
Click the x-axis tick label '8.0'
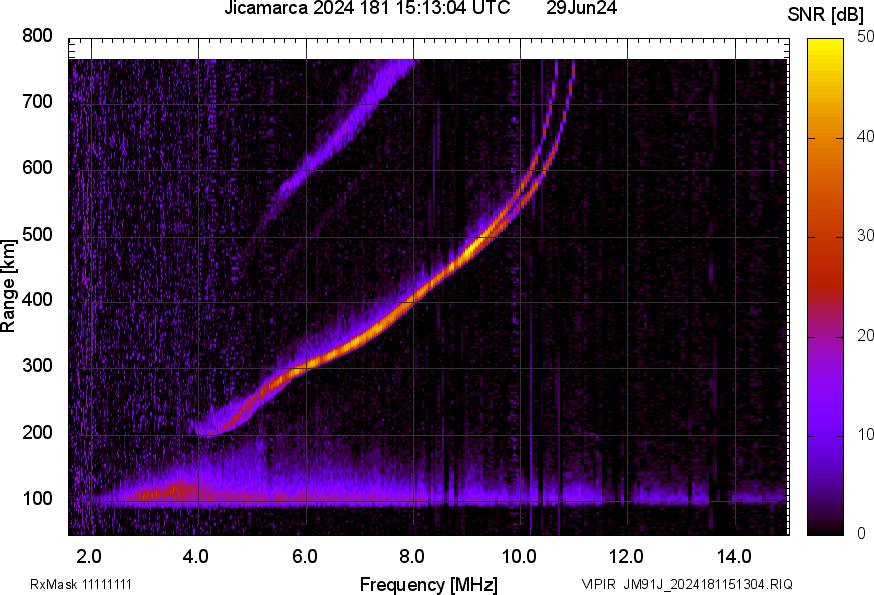(411, 557)
